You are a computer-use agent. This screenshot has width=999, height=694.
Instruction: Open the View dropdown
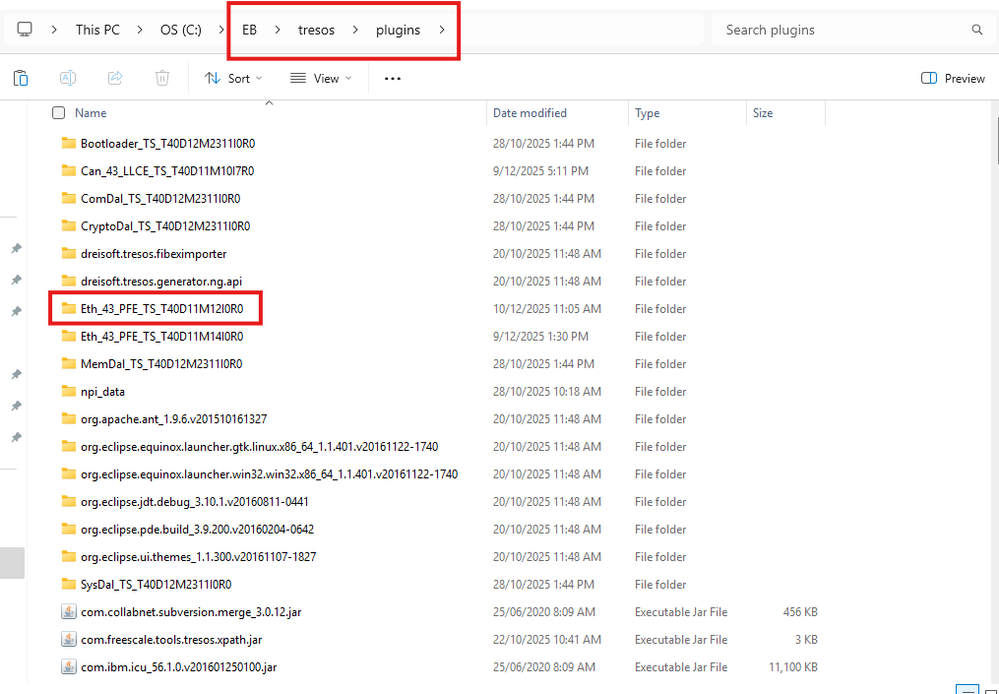pos(320,77)
